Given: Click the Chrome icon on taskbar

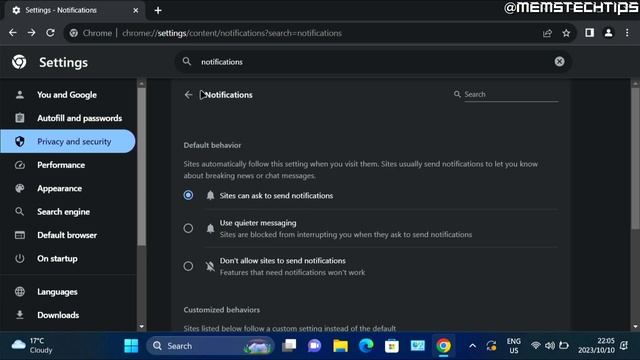Looking at the screenshot, I should 443,346.
